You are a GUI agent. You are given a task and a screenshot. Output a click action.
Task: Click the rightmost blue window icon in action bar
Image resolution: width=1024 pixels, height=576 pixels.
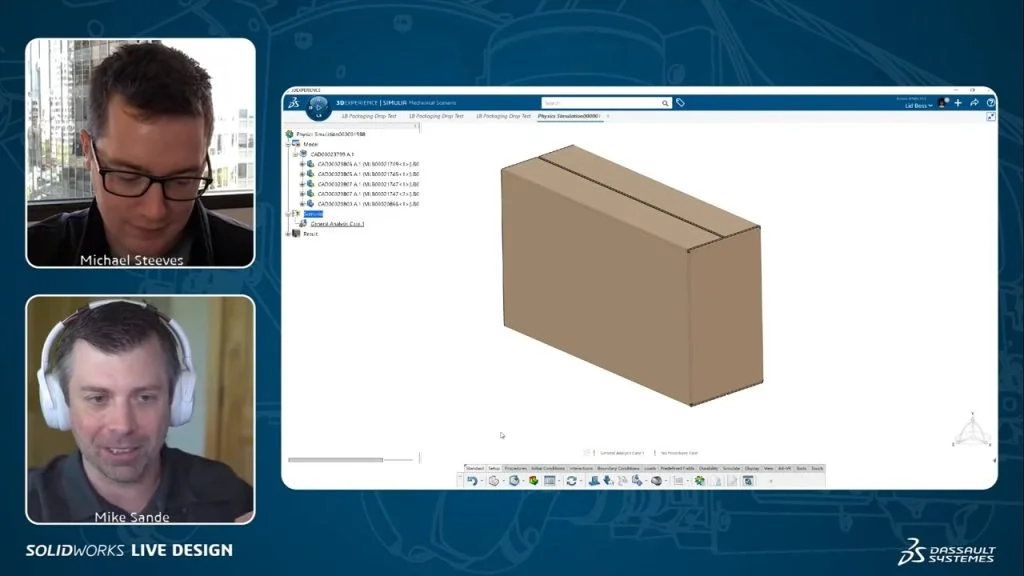tap(748, 481)
